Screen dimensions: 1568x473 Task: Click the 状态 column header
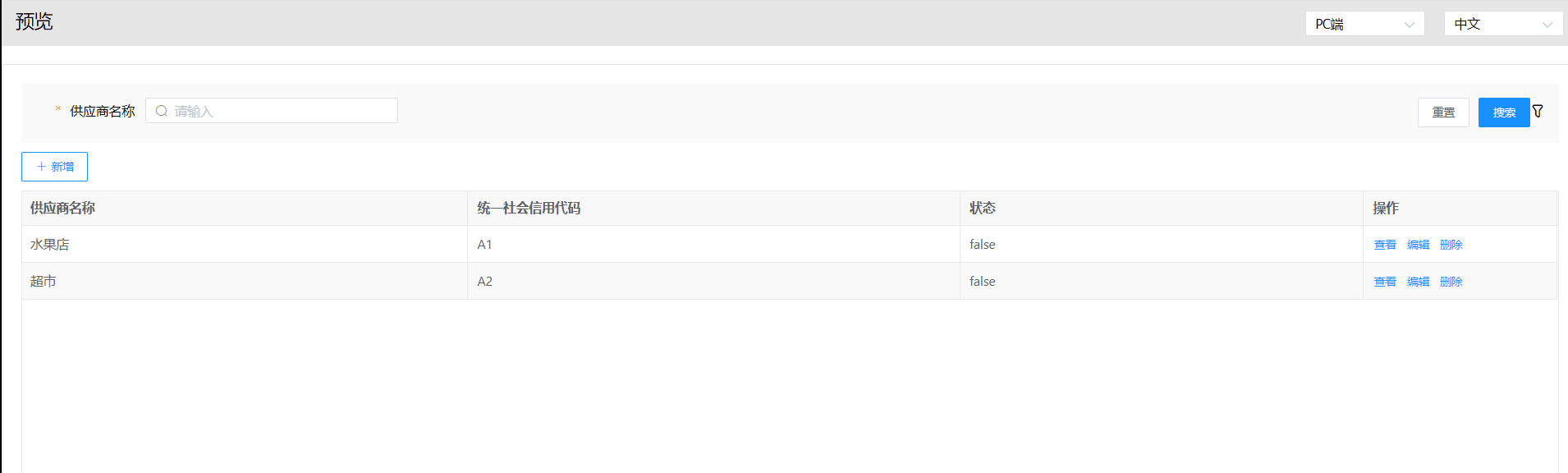click(982, 209)
